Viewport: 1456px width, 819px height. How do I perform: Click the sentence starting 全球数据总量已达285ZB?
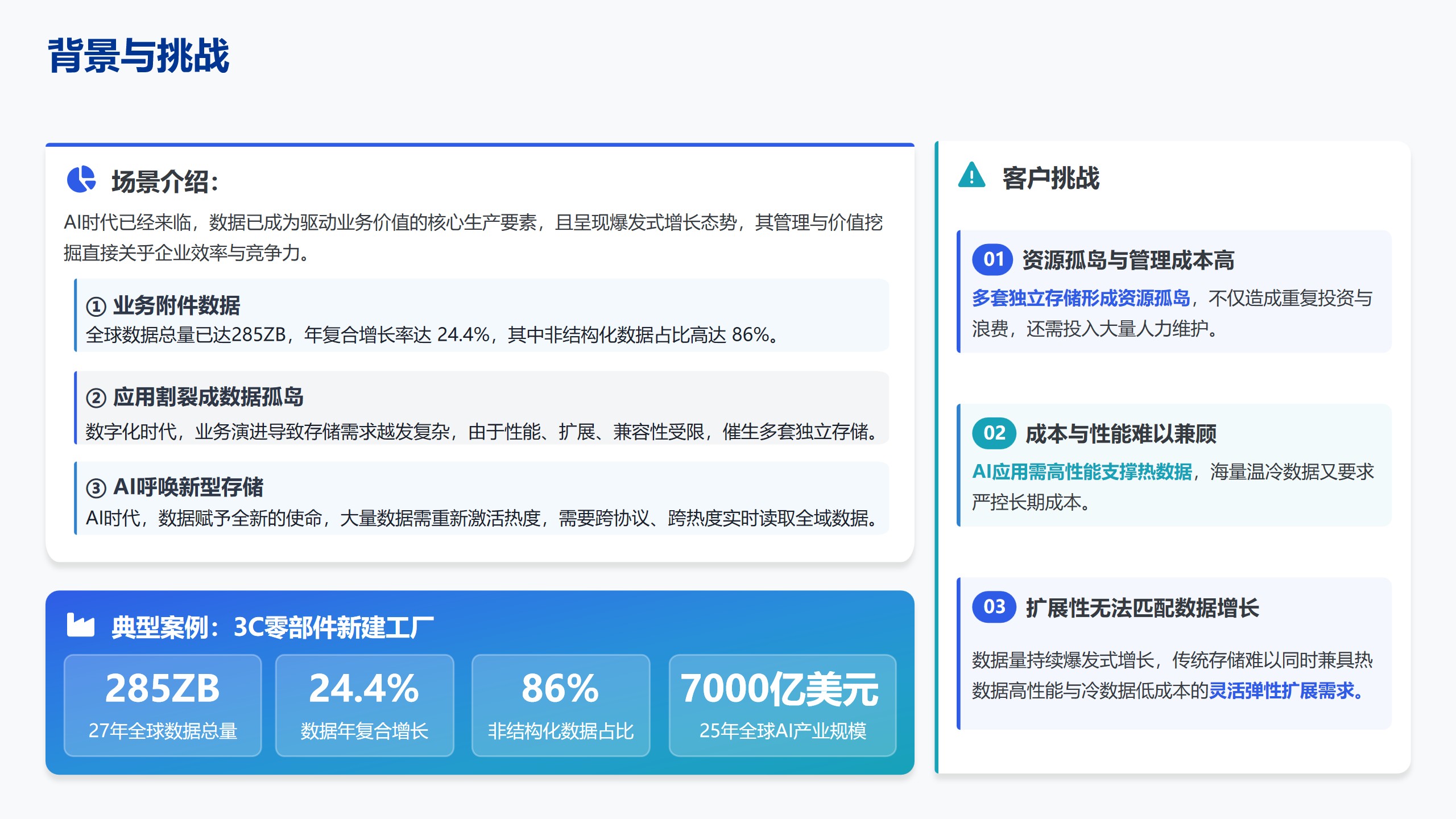(x=432, y=335)
